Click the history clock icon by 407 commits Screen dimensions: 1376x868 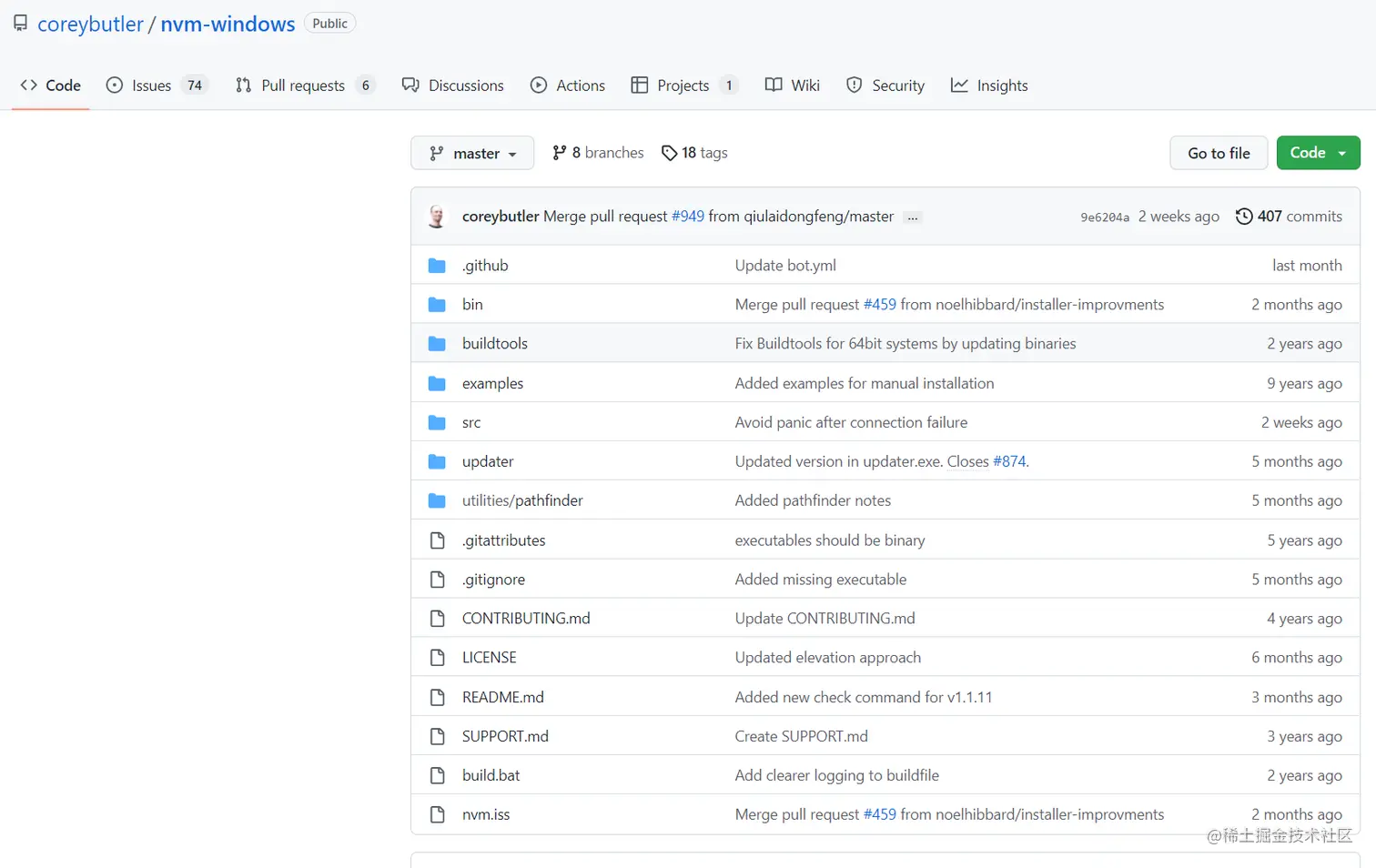(x=1244, y=217)
